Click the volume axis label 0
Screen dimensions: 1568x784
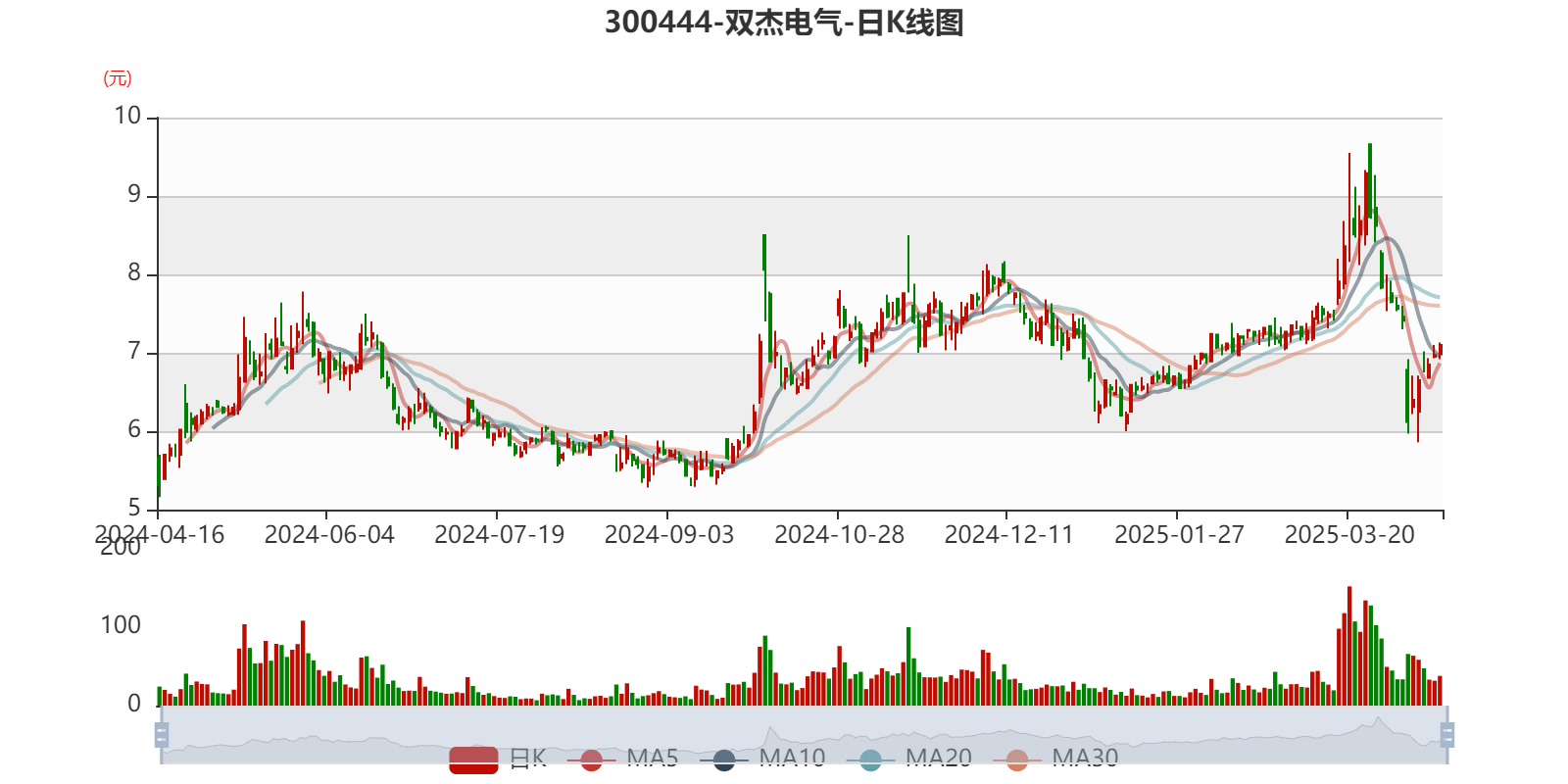pyautogui.click(x=134, y=704)
